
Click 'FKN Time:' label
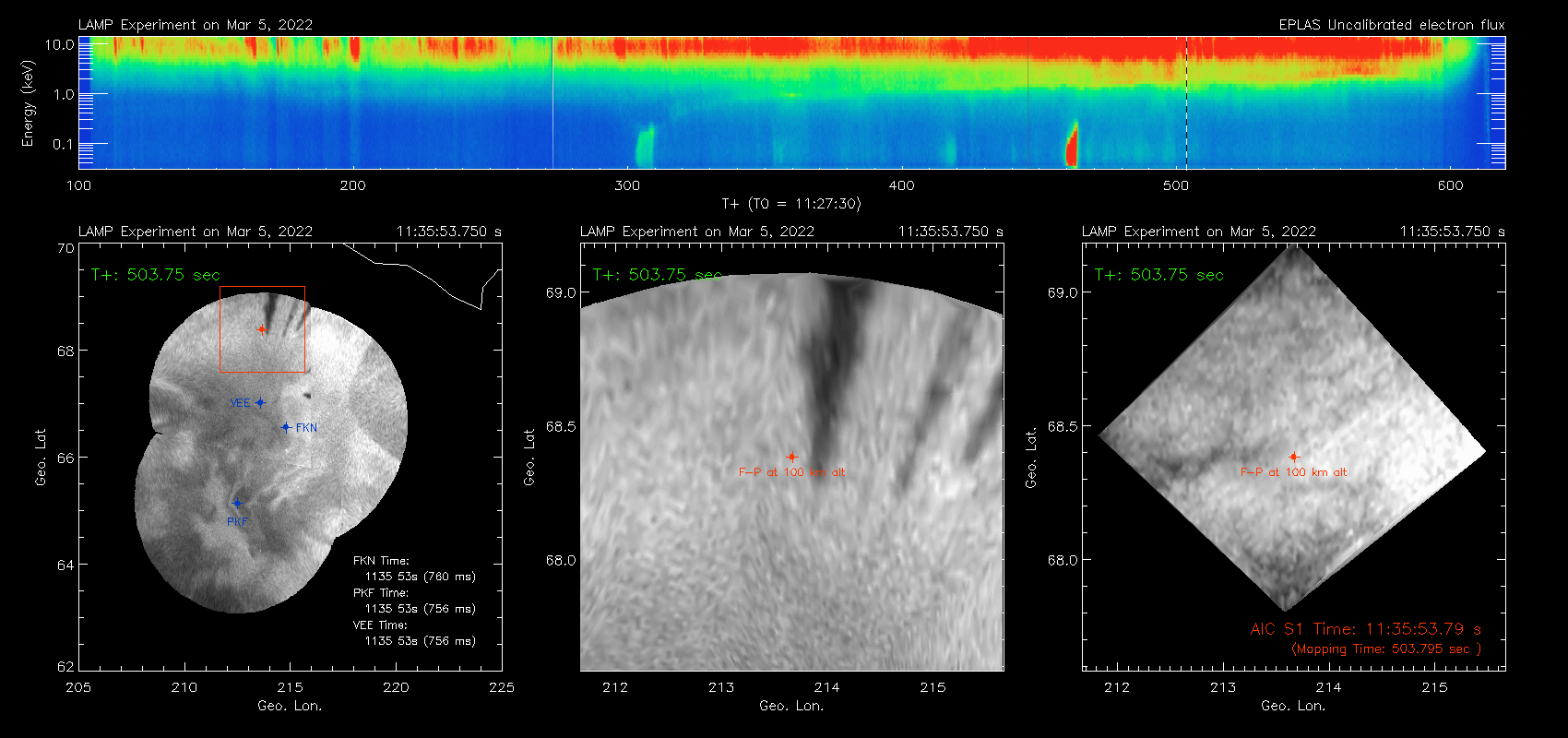click(x=381, y=561)
